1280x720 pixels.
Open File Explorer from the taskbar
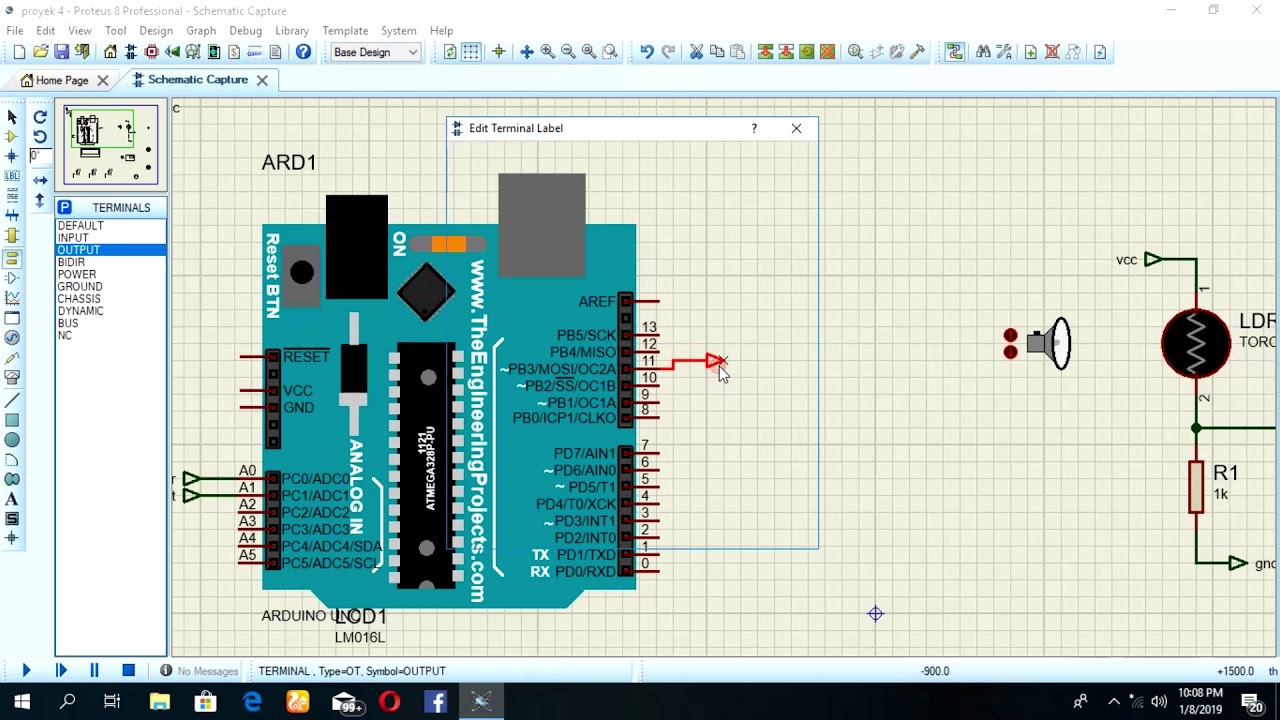click(159, 702)
